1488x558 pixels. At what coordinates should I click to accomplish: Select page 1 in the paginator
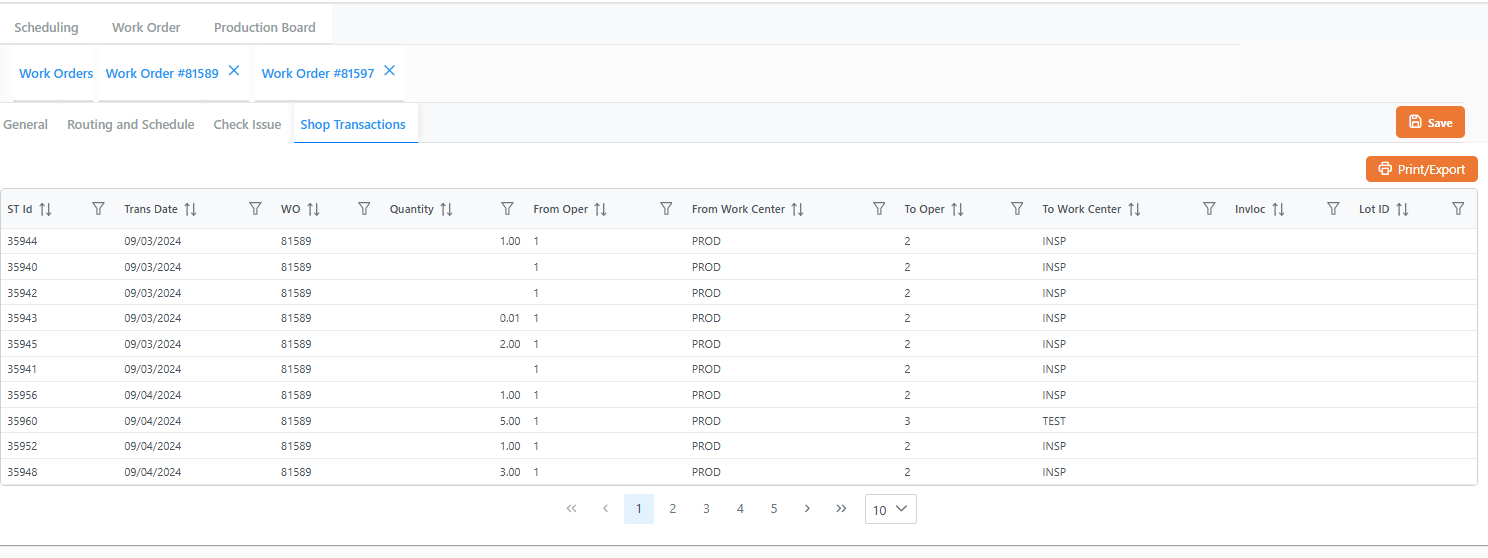(x=639, y=509)
